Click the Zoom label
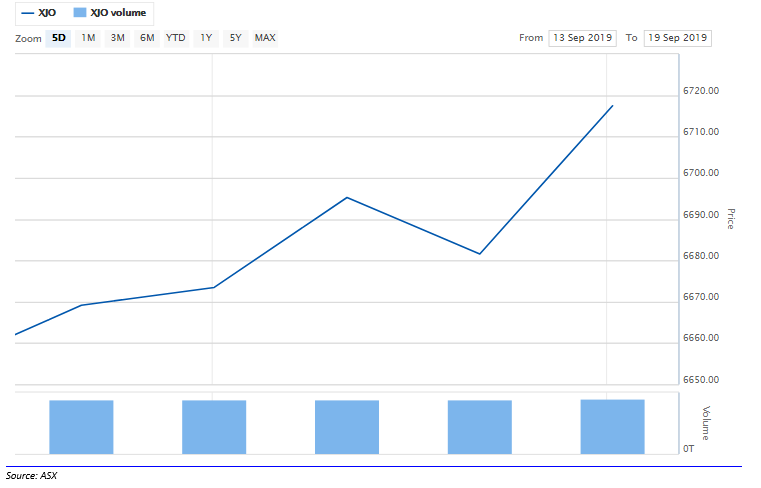This screenshot has width=761, height=488. pyautogui.click(x=28, y=39)
